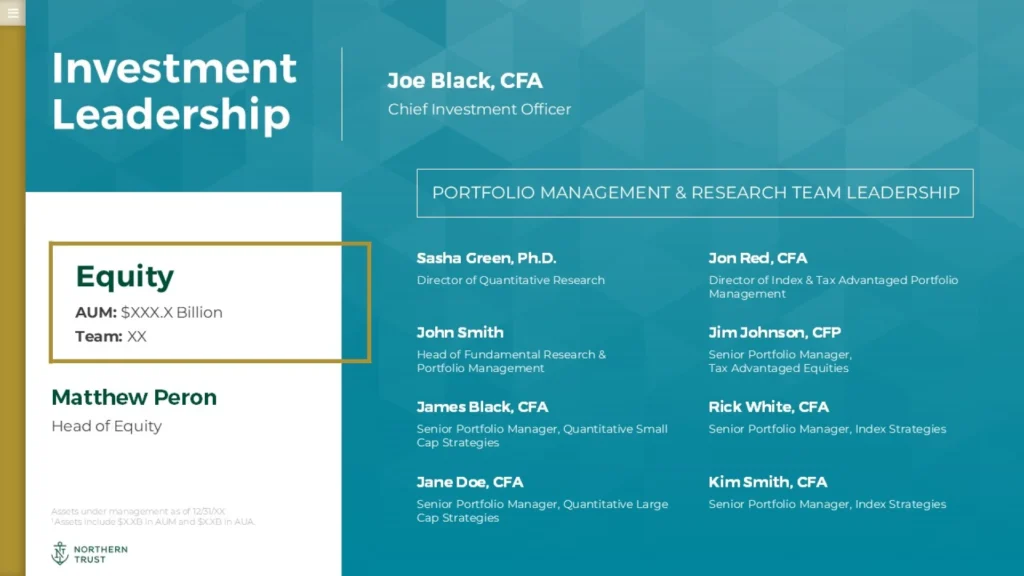Click John Smith name
The height and width of the screenshot is (576, 1024).
460,332
